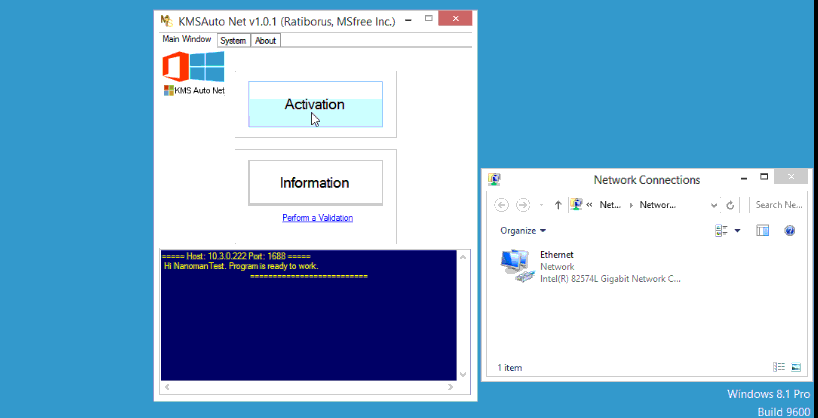Switch to details view in status bar
Viewport: 818px width, 418px height.
click(x=779, y=367)
